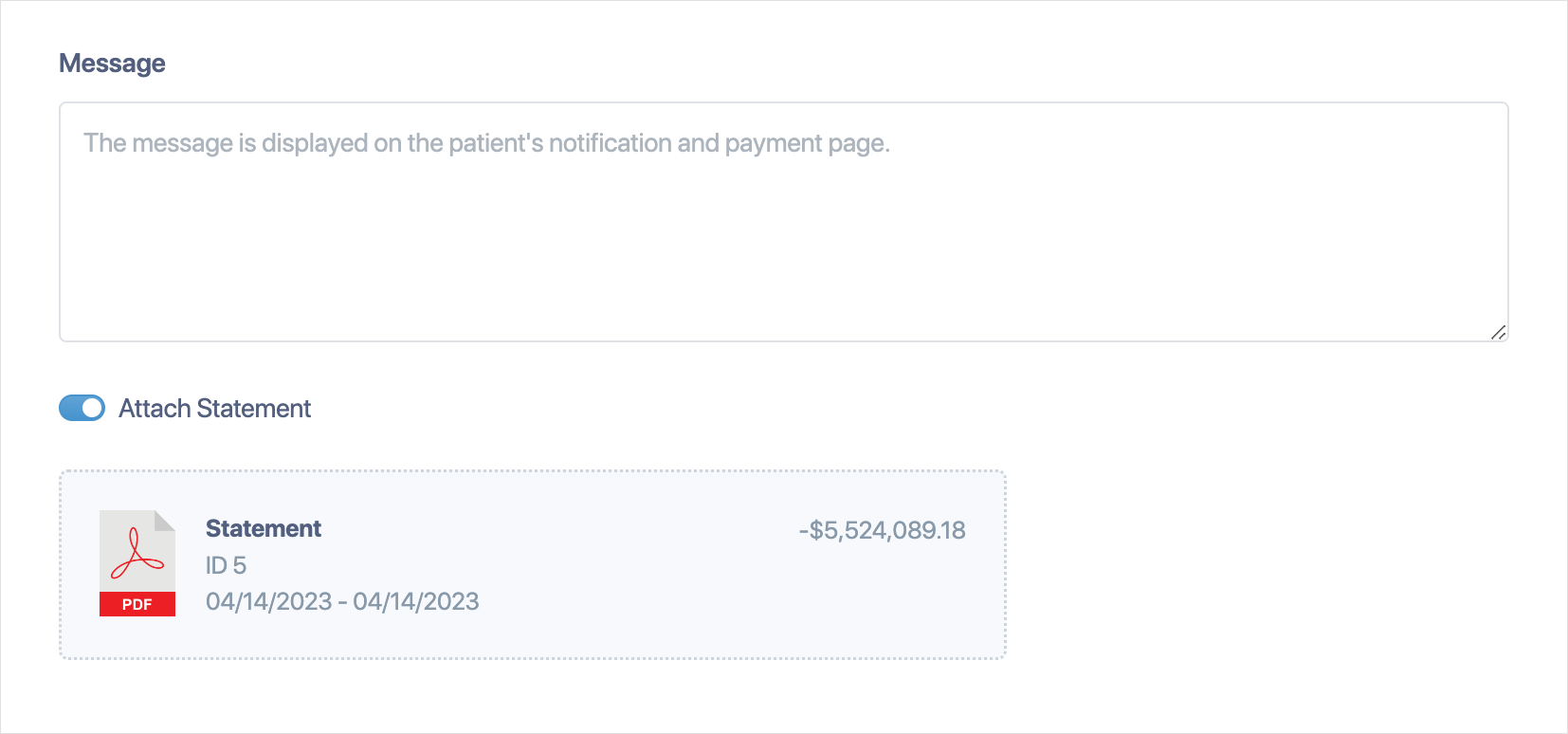Image resolution: width=1568 pixels, height=734 pixels.
Task: Select the dashed statement attachment card
Action: pyautogui.click(x=533, y=564)
